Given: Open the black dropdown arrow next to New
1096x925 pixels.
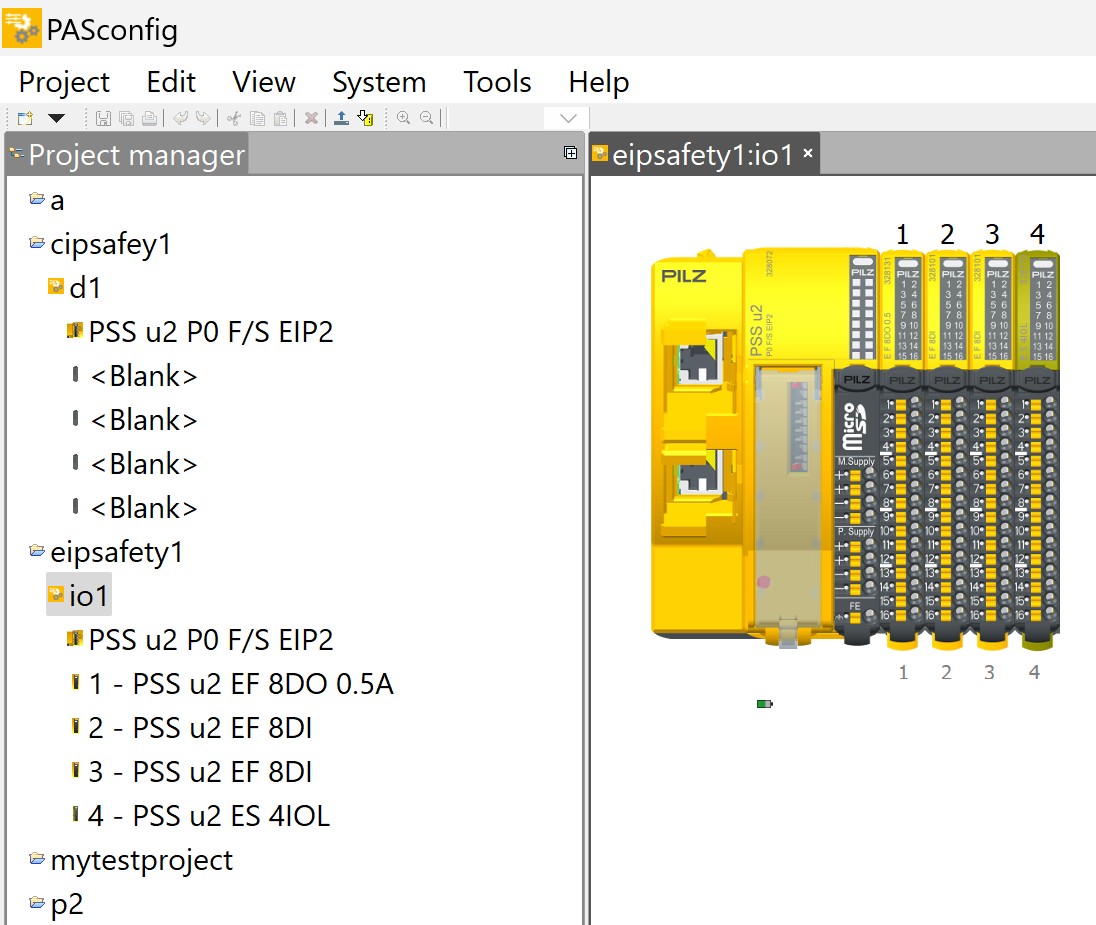Looking at the screenshot, I should (x=57, y=118).
